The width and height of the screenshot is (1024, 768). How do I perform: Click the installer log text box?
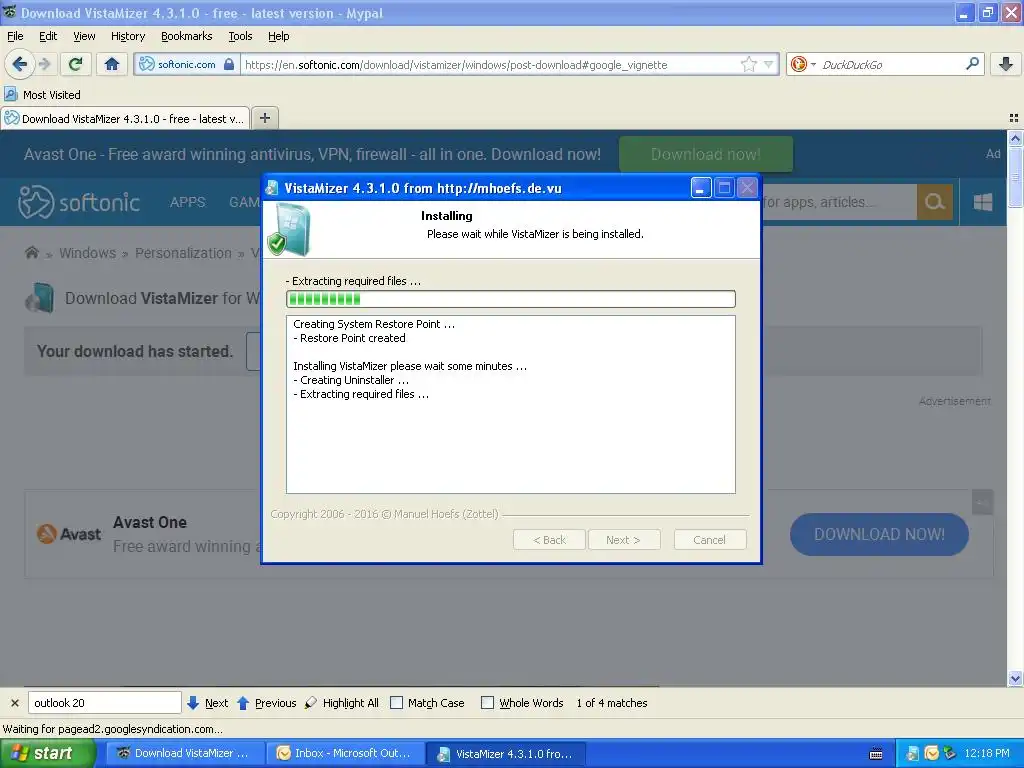pos(511,404)
